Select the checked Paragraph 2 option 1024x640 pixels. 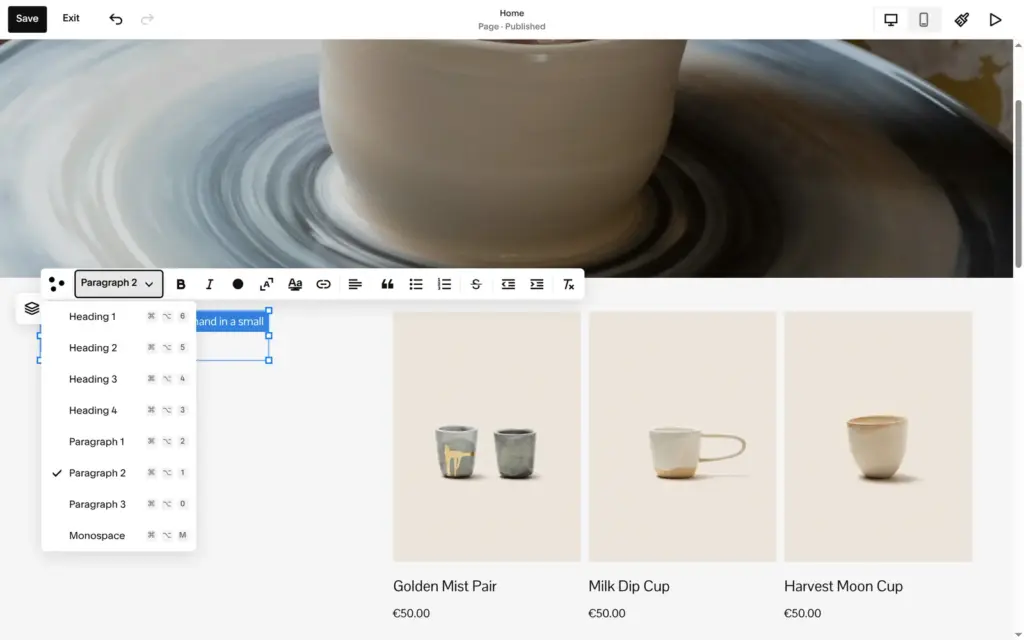click(119, 473)
